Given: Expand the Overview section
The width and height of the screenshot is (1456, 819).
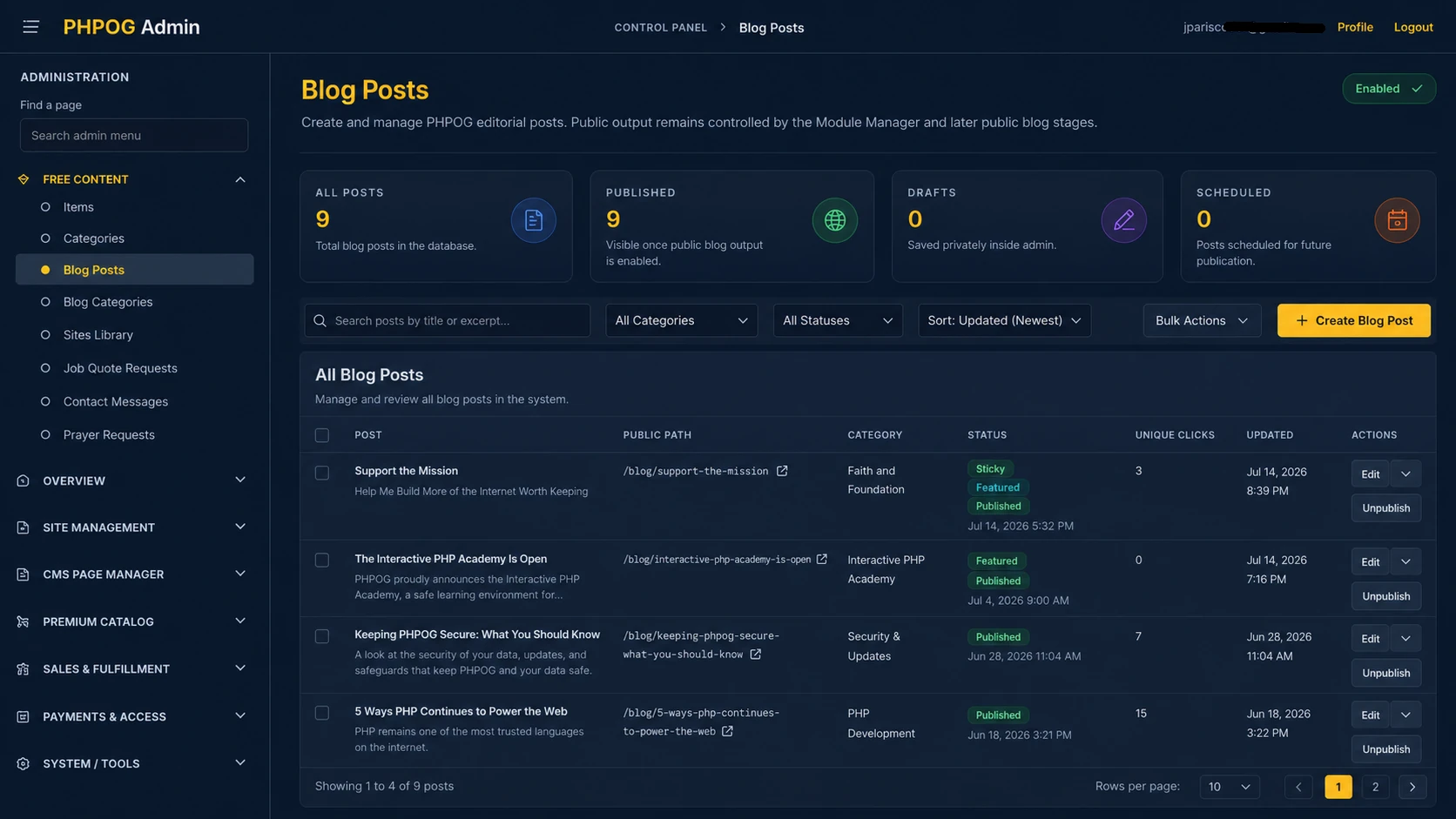Looking at the screenshot, I should tap(240, 480).
